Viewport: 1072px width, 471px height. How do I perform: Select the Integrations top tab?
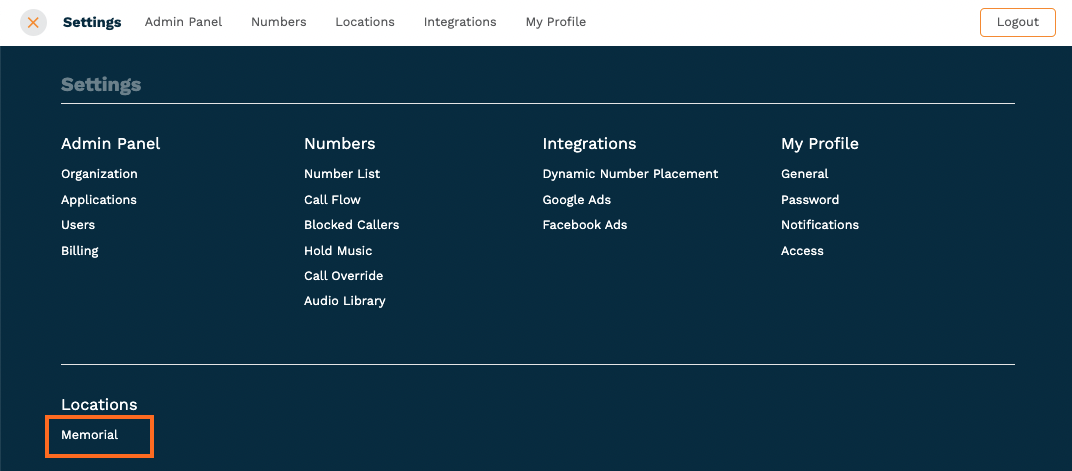coord(459,22)
